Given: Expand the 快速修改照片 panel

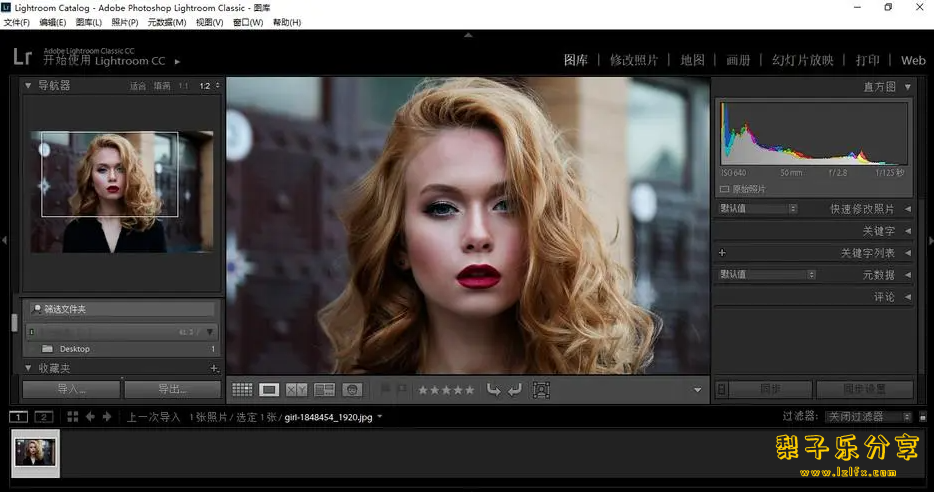Looking at the screenshot, I should [908, 209].
